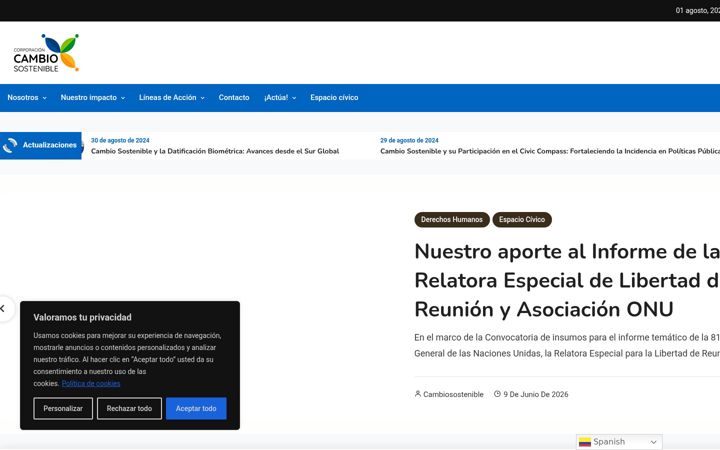This screenshot has width=720, height=450.
Task: Open the Nuestro impacto menu
Action: click(93, 97)
